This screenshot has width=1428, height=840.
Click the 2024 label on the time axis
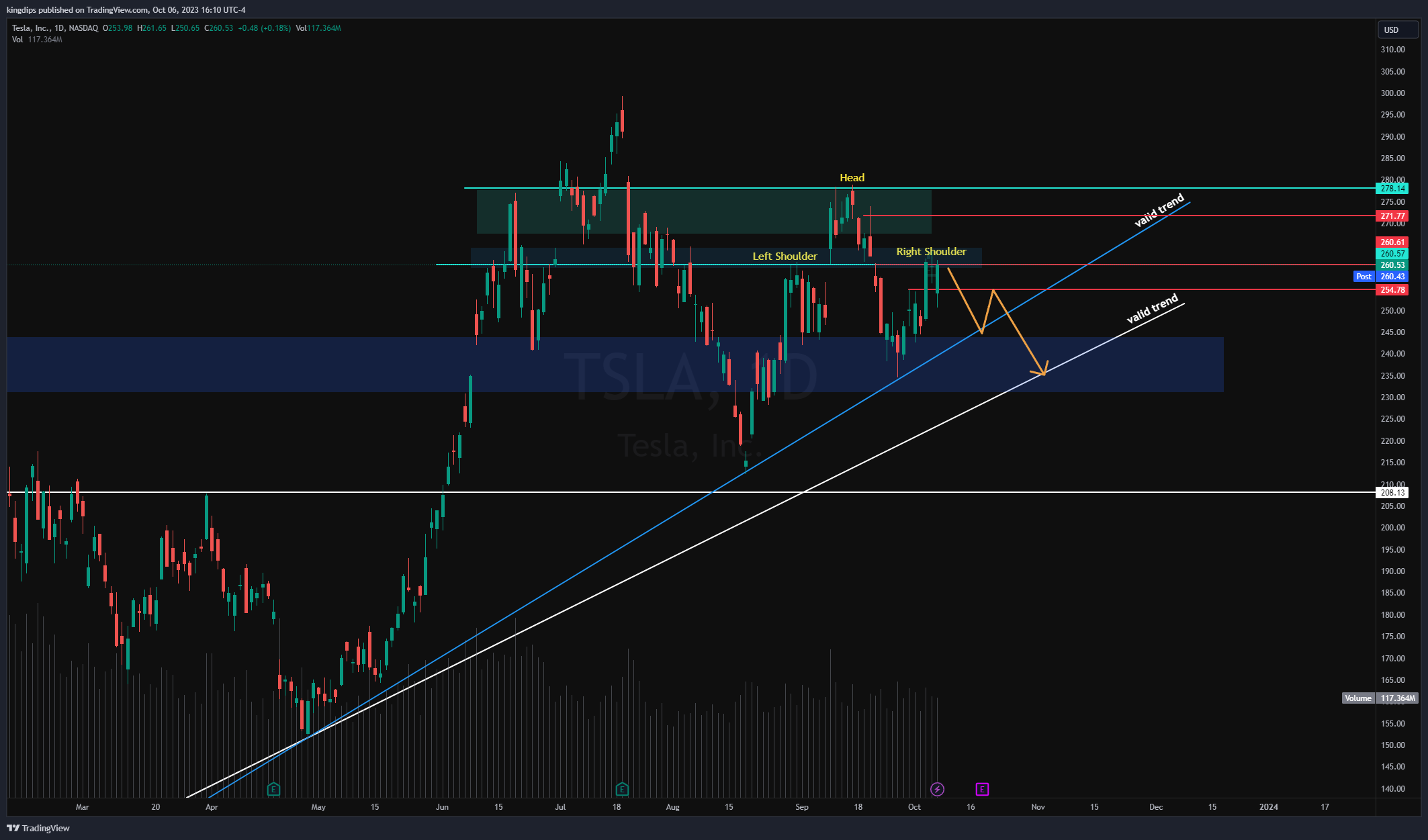click(1268, 807)
